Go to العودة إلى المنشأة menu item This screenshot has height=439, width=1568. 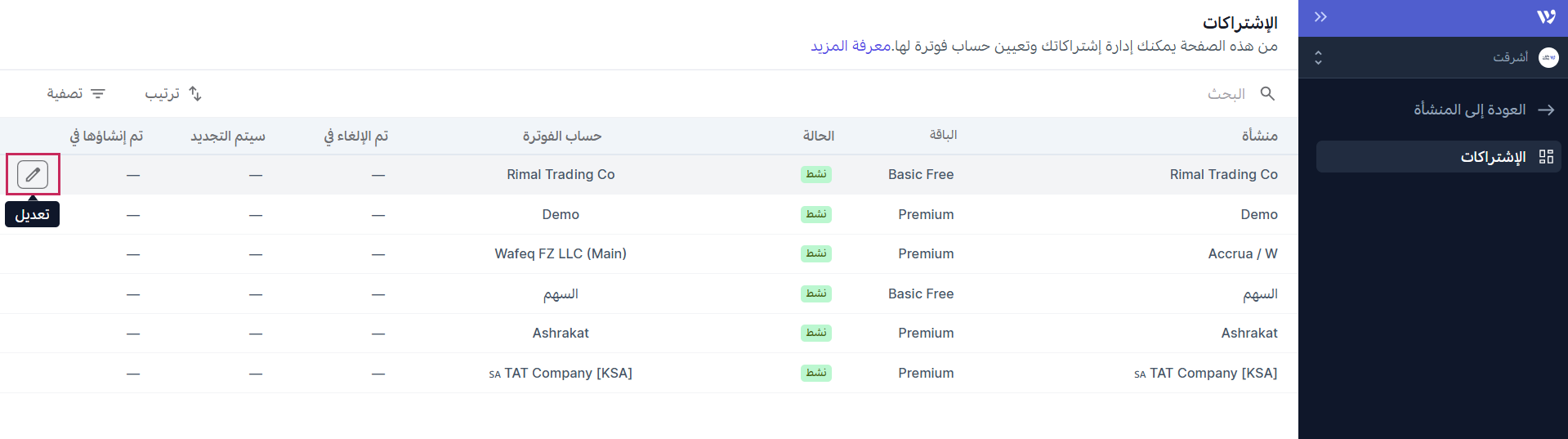1470,110
